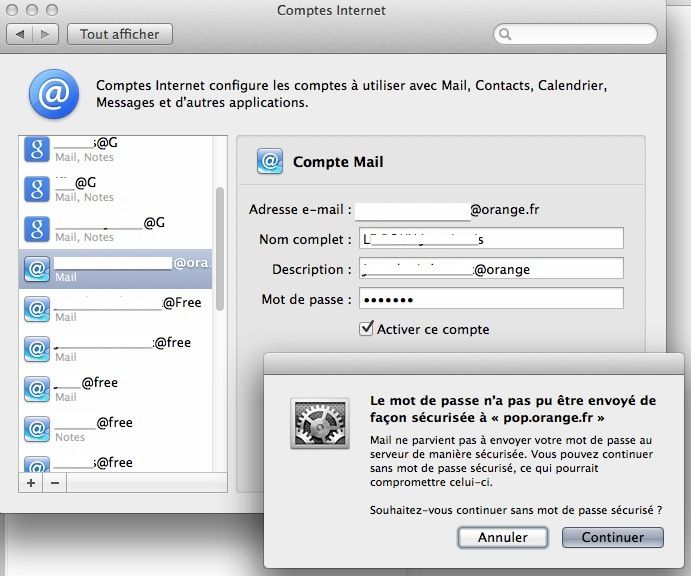Focus the search field in the toolbar
The image size is (691, 576).
(575, 34)
